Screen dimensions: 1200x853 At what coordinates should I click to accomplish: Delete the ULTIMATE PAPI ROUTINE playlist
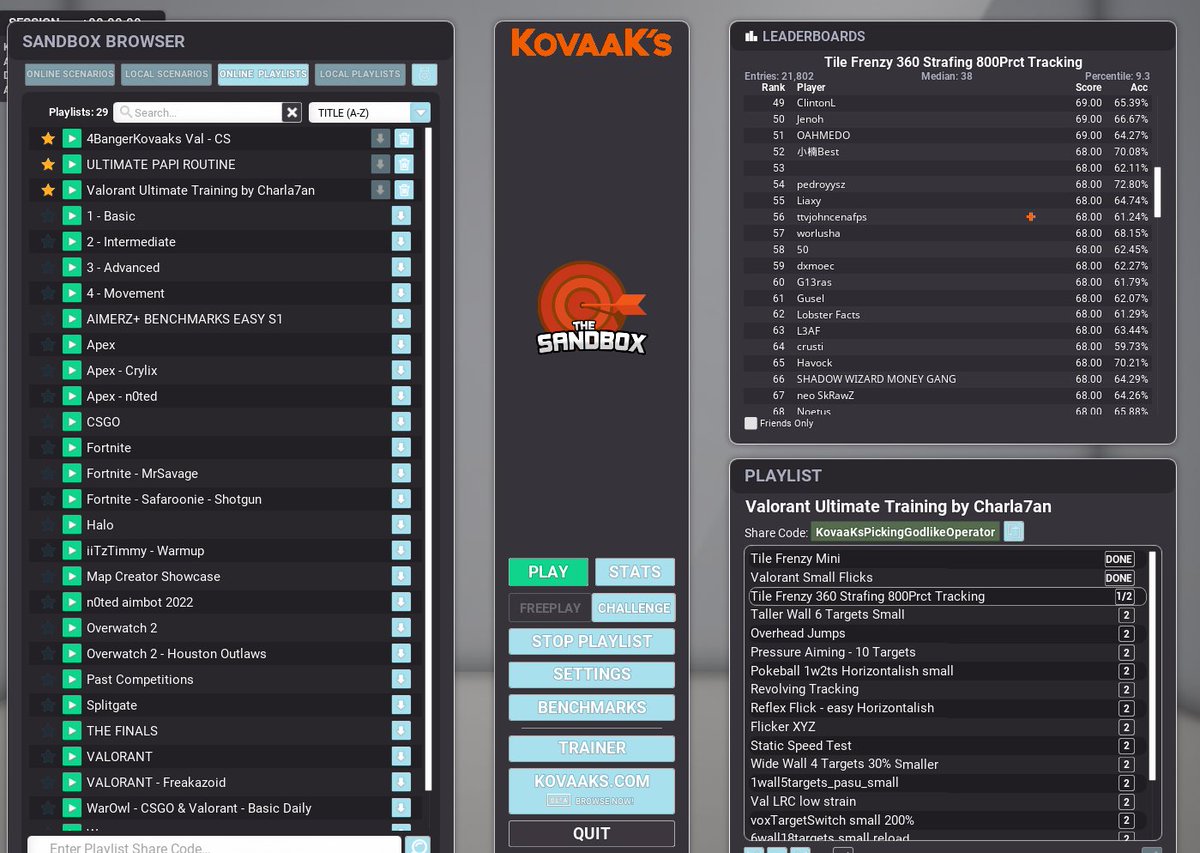click(403, 164)
